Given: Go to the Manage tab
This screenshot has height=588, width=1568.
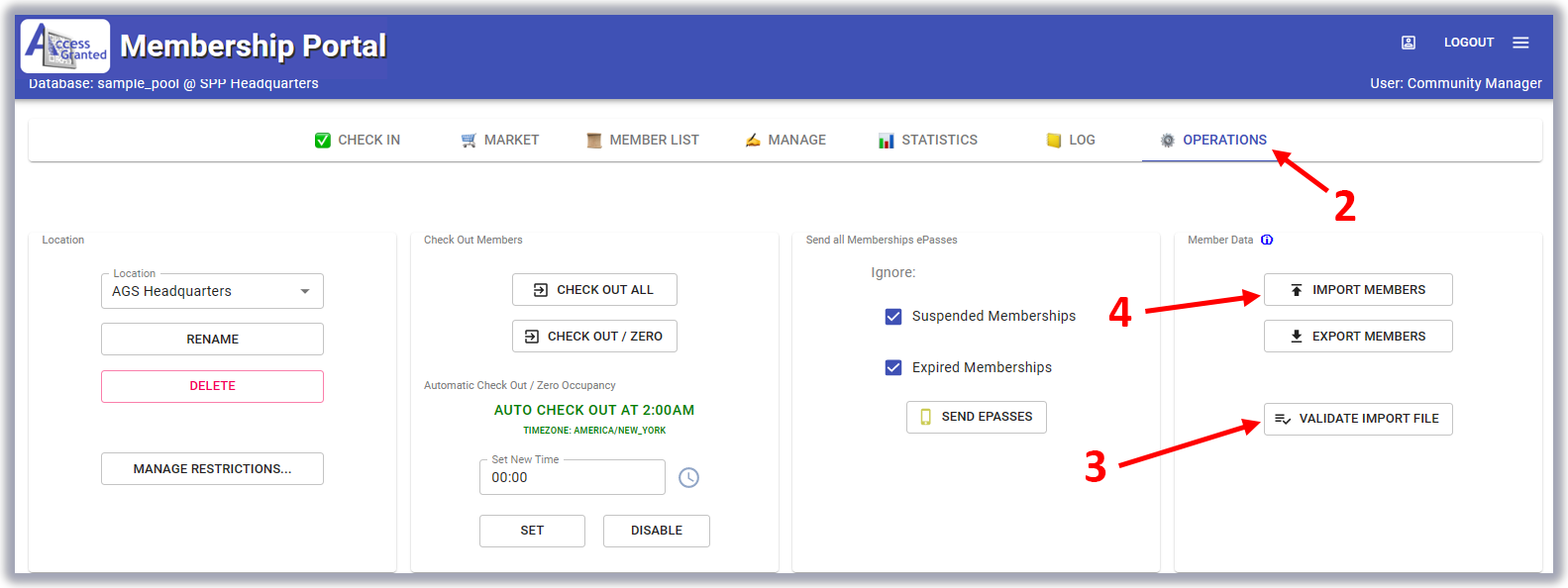Looking at the screenshot, I should 785,141.
